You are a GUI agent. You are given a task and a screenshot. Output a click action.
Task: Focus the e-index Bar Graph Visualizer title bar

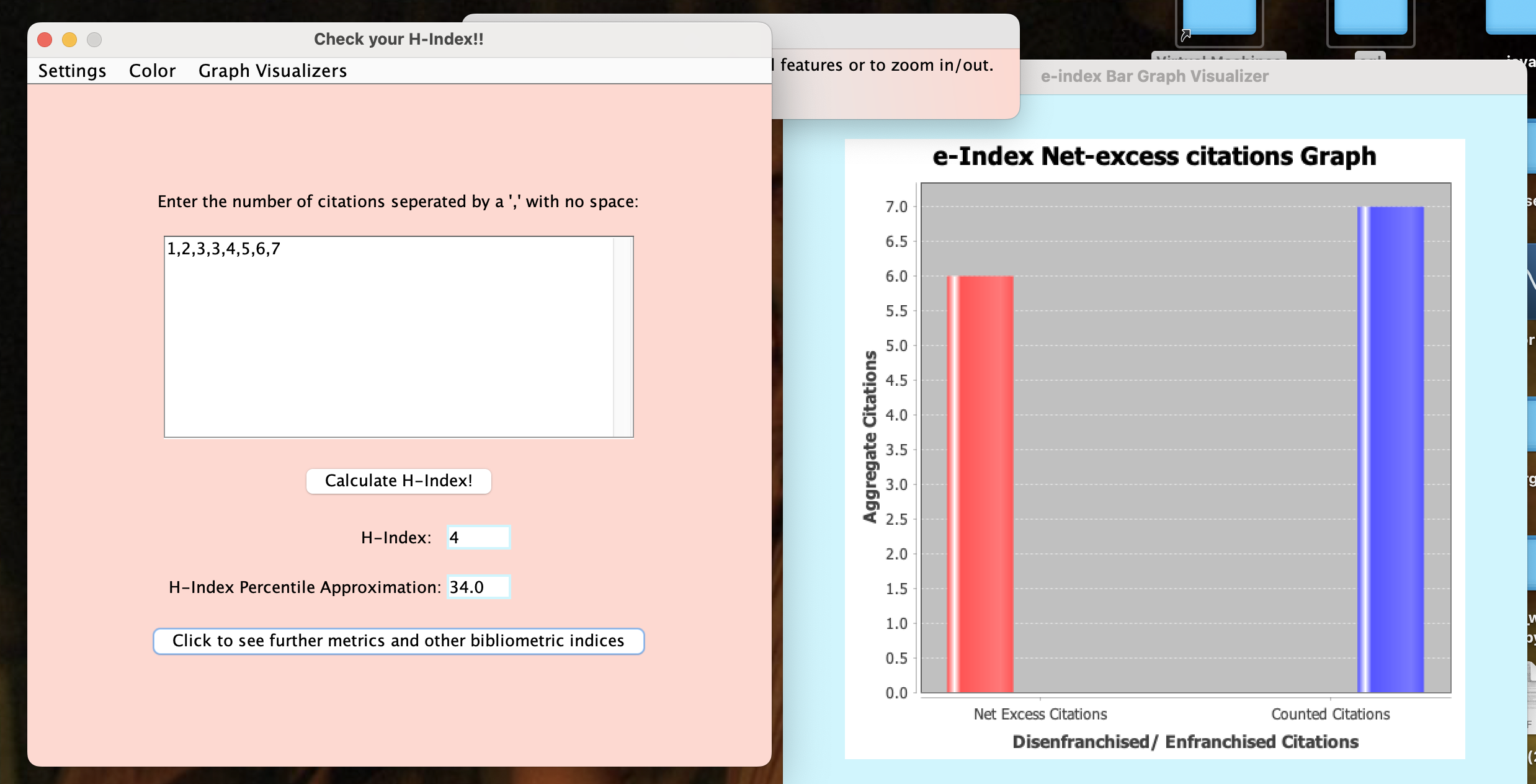point(1154,76)
